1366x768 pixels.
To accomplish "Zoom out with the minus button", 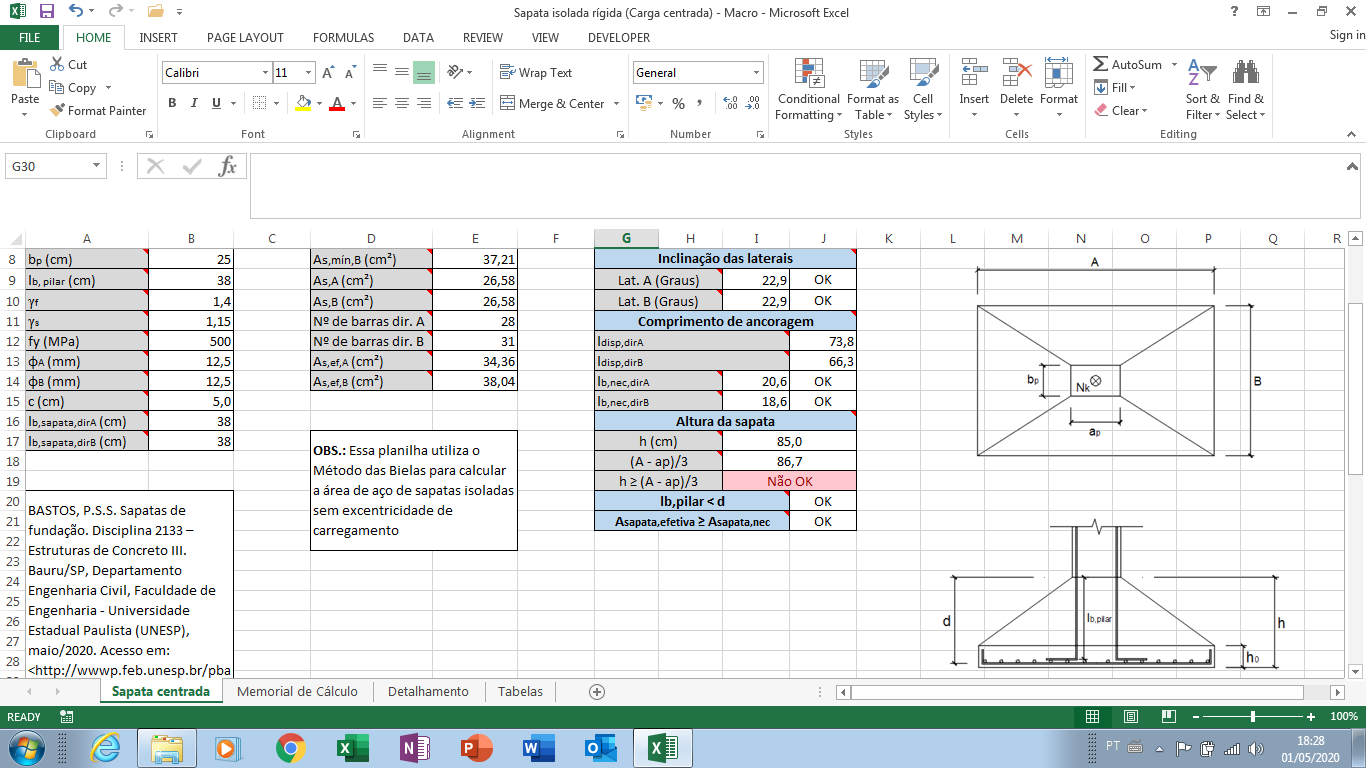I will [1195, 717].
